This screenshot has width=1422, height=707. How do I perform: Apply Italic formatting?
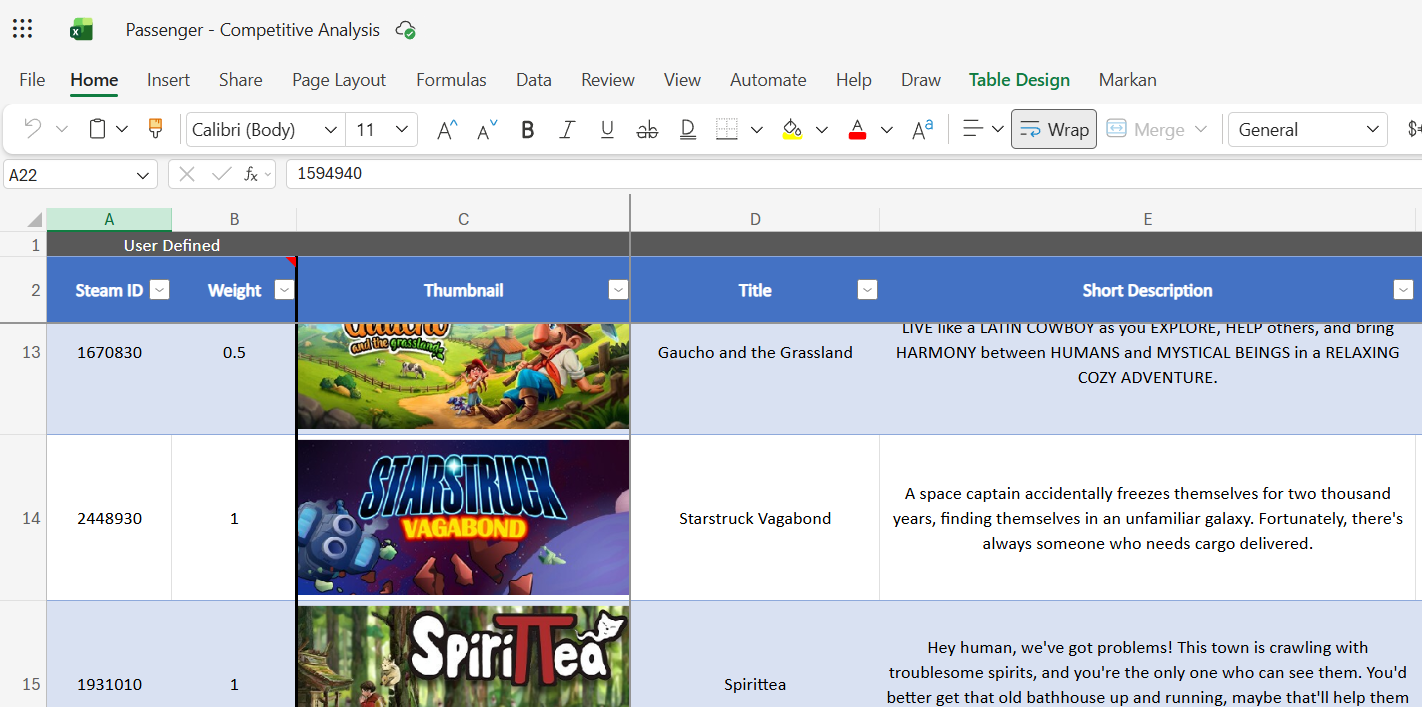[x=567, y=129]
